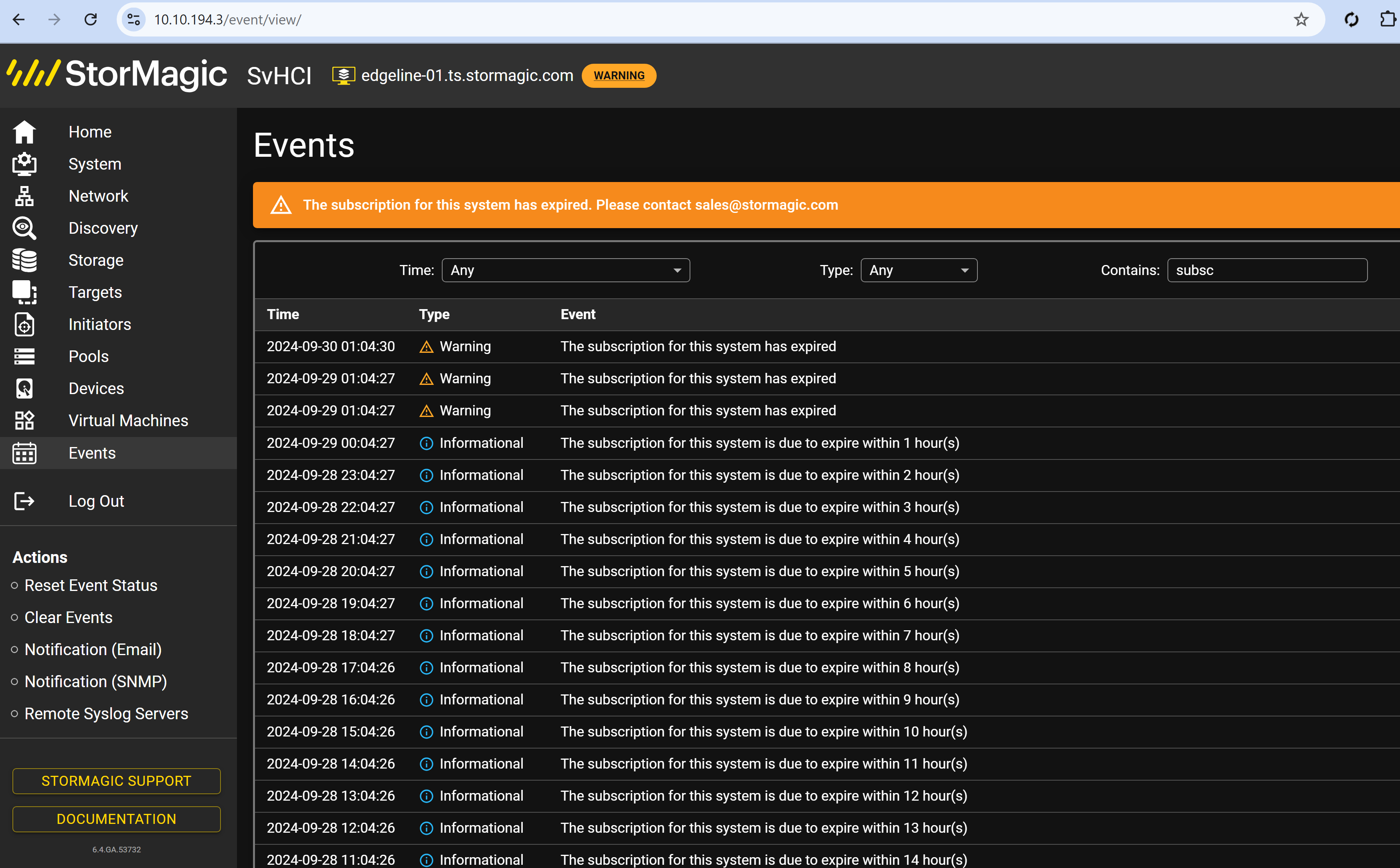
Task: Open the Time filter dropdown
Action: click(x=565, y=270)
